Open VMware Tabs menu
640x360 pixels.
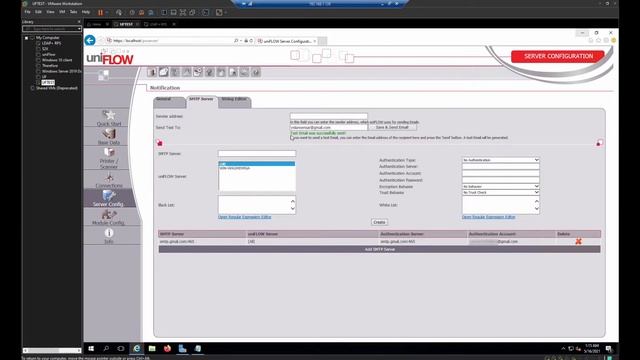point(73,12)
